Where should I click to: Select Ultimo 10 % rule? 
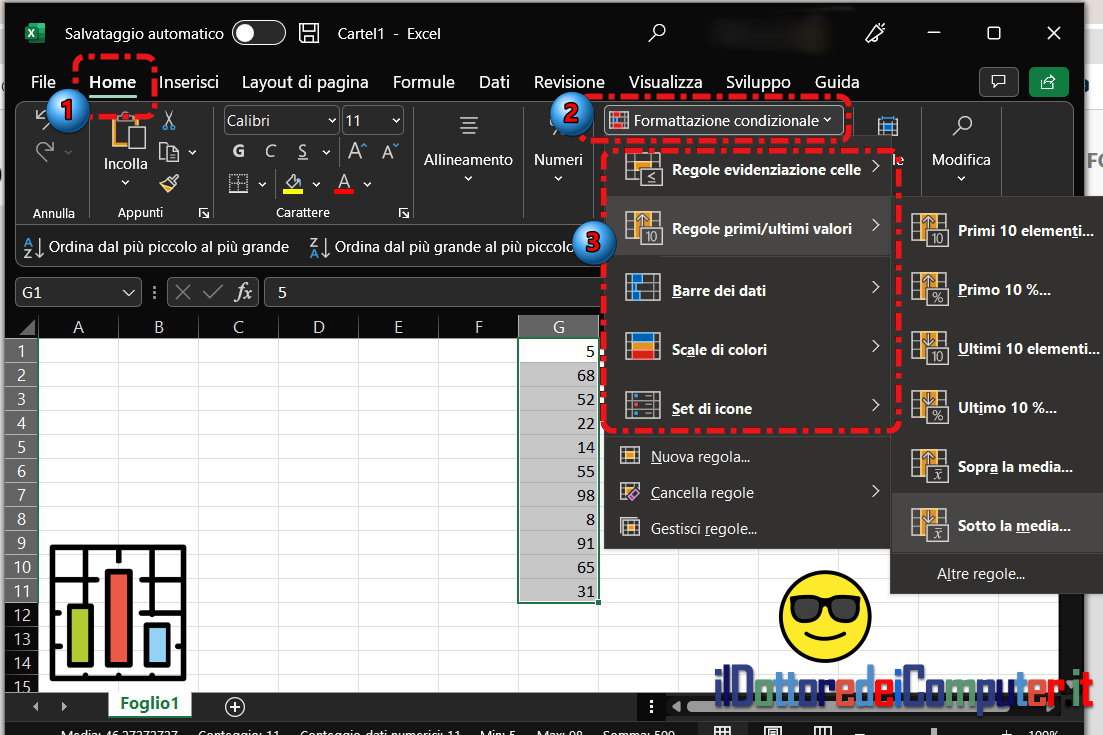point(997,407)
